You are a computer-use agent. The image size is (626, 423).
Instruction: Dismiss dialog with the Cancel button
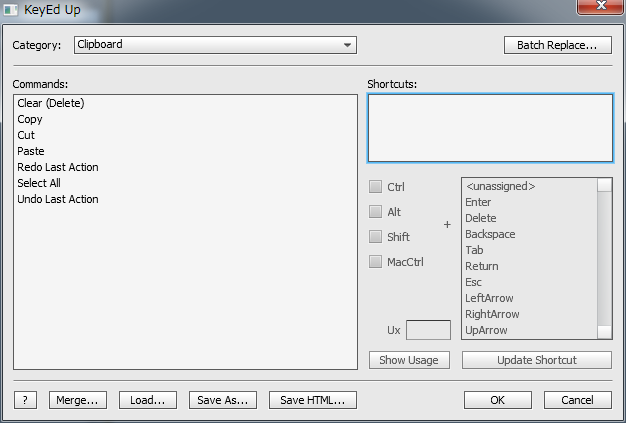pos(578,400)
